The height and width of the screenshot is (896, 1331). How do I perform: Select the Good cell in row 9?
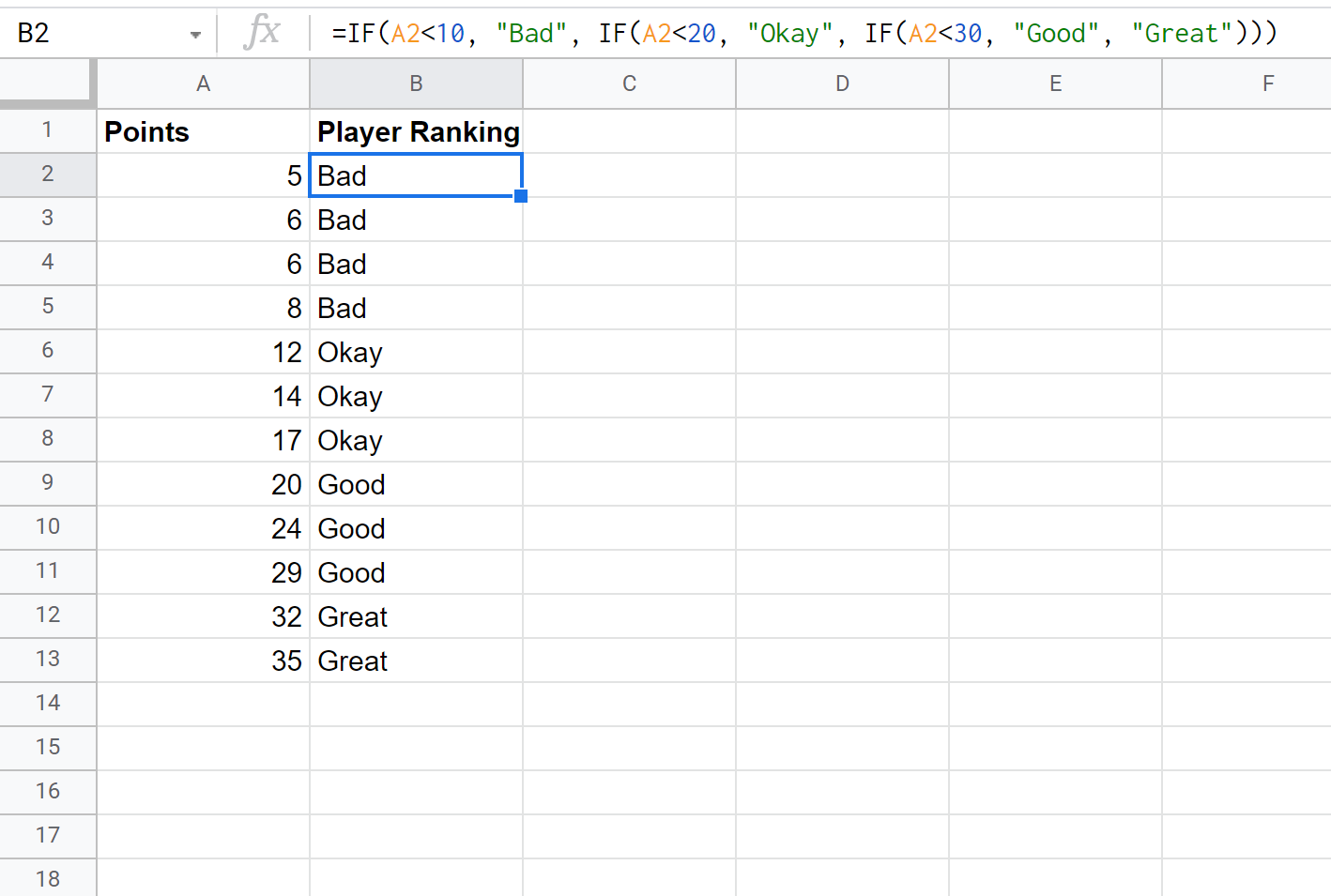point(416,484)
